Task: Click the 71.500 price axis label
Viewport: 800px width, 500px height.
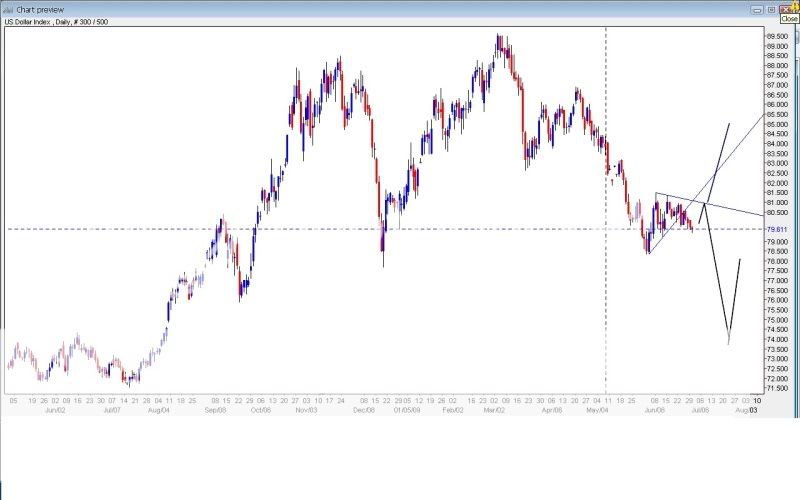Action: coord(779,389)
